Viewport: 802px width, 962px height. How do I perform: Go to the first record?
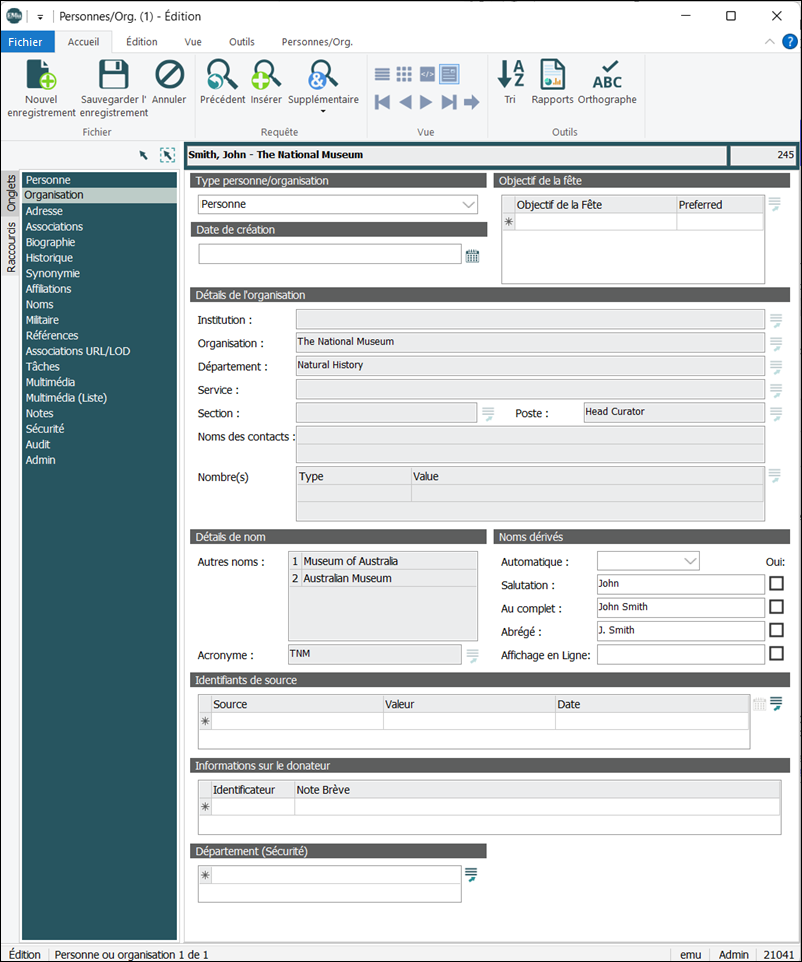[382, 102]
